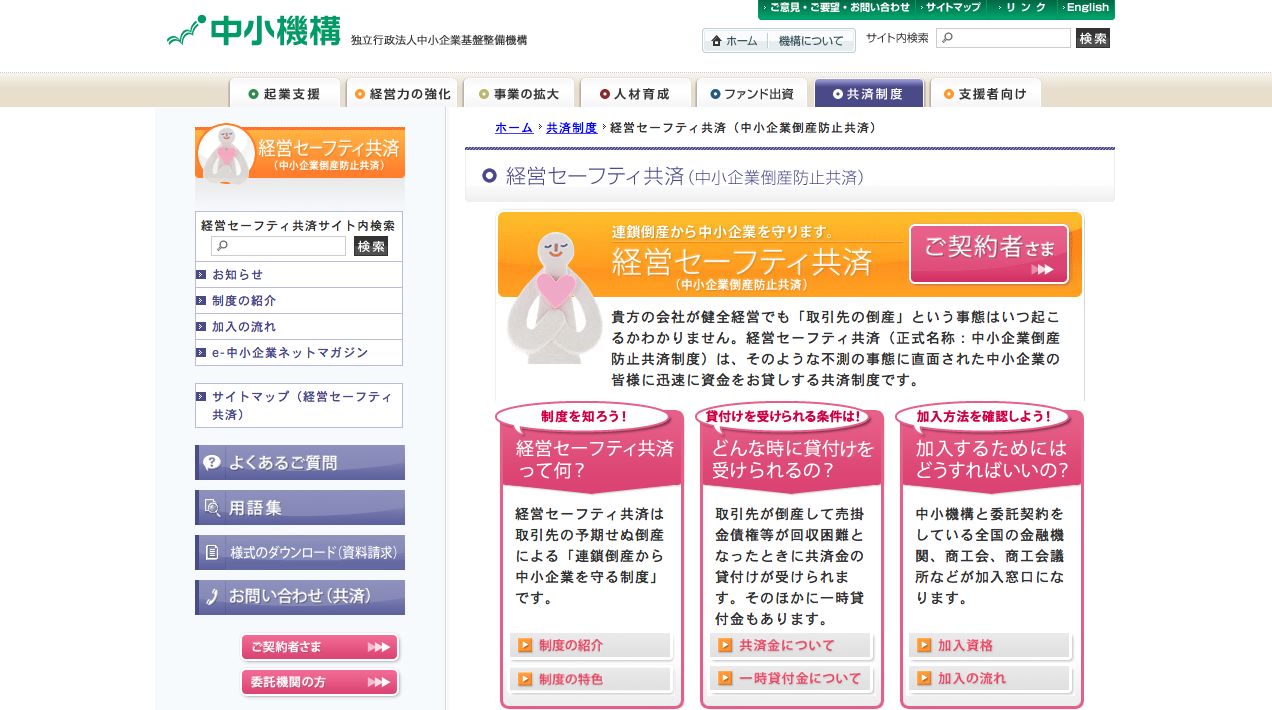The image size is (1272, 710).
Task: Open 制度の紹介 in sidebar menu
Action: pyautogui.click(x=299, y=301)
